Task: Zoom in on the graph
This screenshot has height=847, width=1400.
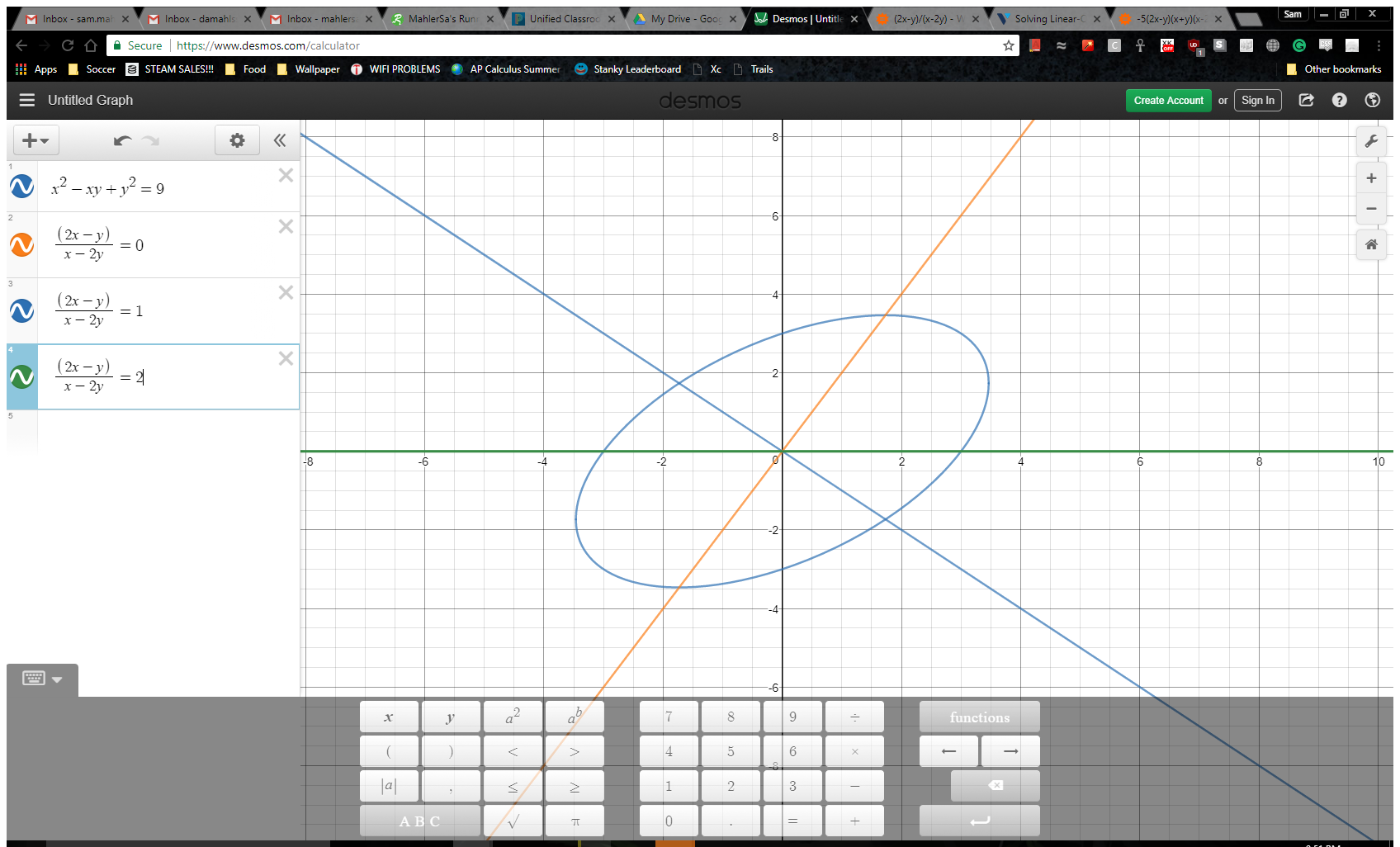Action: [1371, 178]
